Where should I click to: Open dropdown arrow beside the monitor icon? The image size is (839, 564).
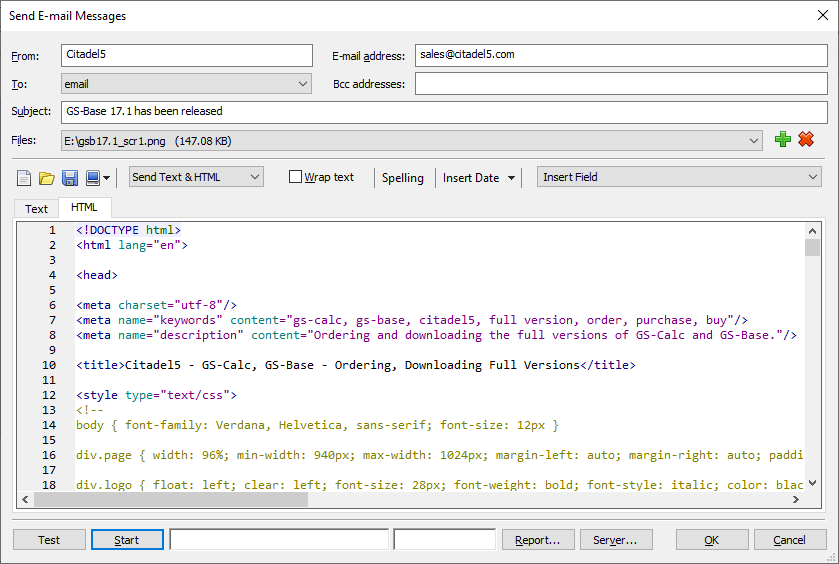point(106,178)
